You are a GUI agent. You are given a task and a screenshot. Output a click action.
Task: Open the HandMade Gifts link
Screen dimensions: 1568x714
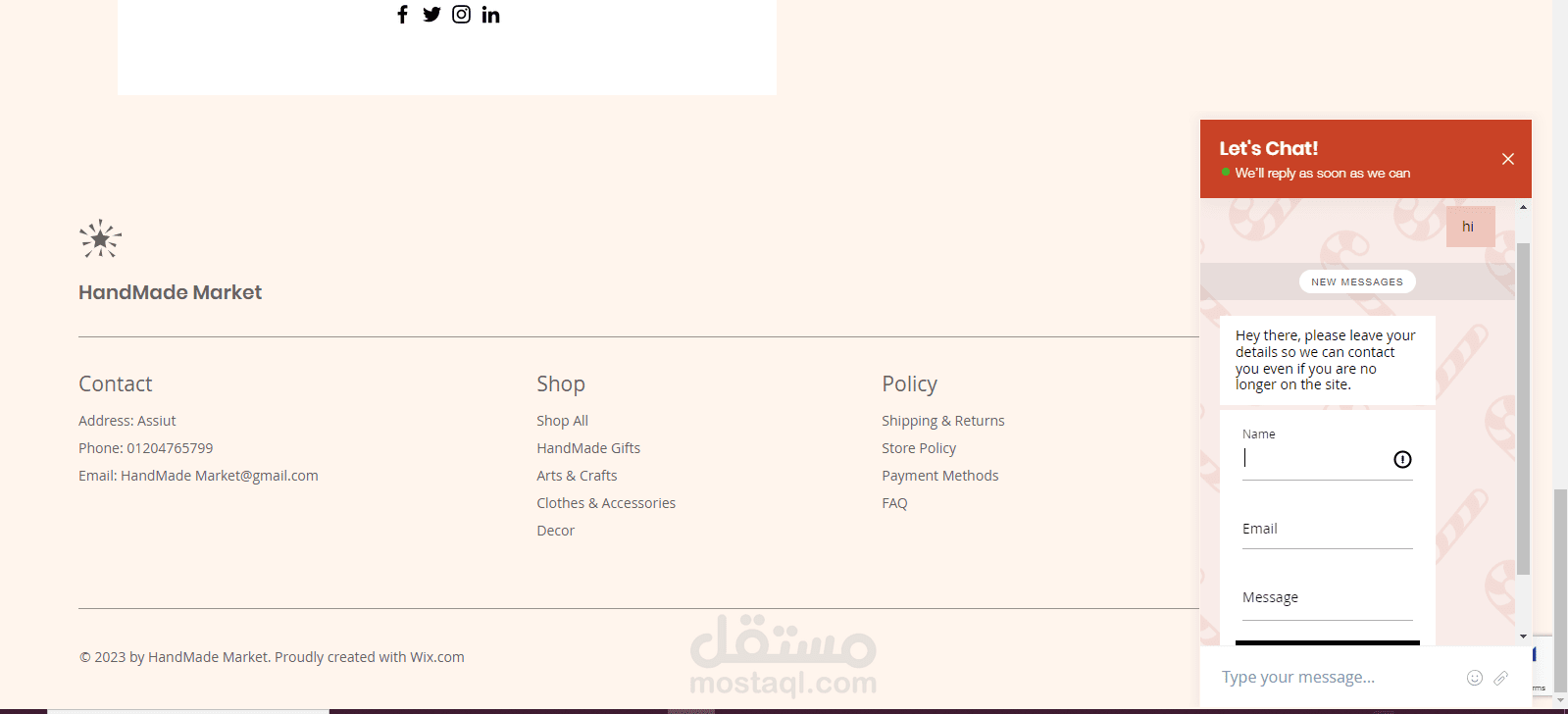coord(588,448)
